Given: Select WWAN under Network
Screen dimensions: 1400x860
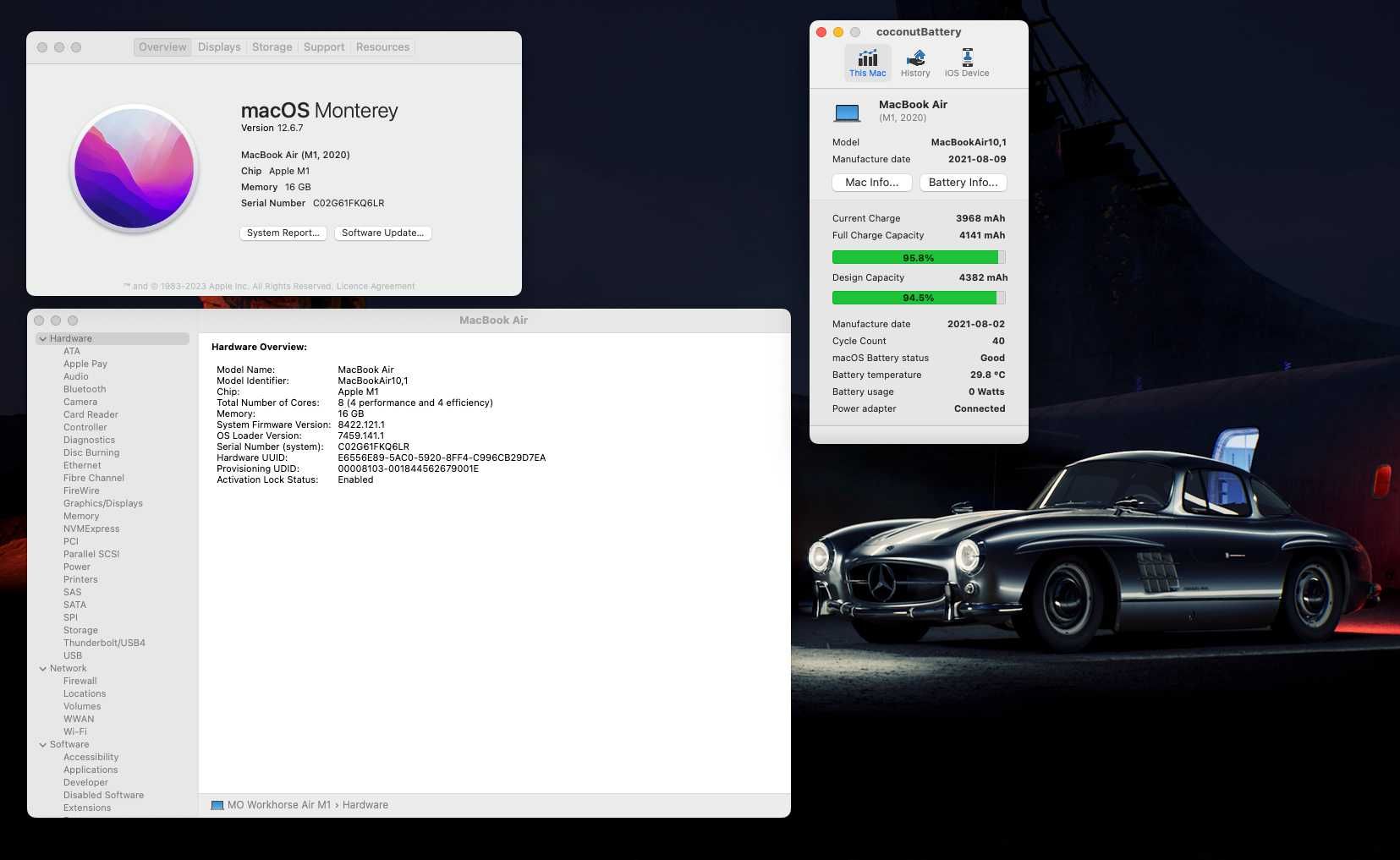Looking at the screenshot, I should [79, 719].
